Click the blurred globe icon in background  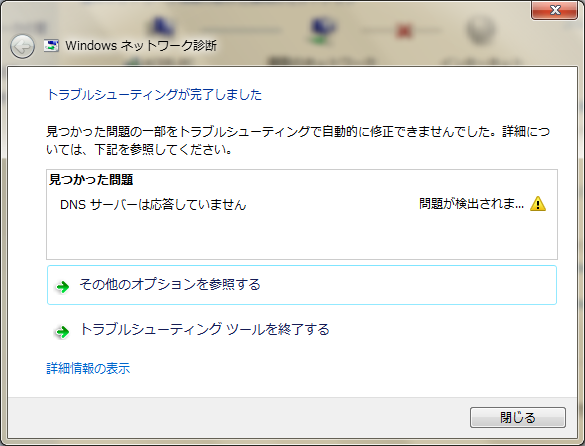(x=480, y=30)
